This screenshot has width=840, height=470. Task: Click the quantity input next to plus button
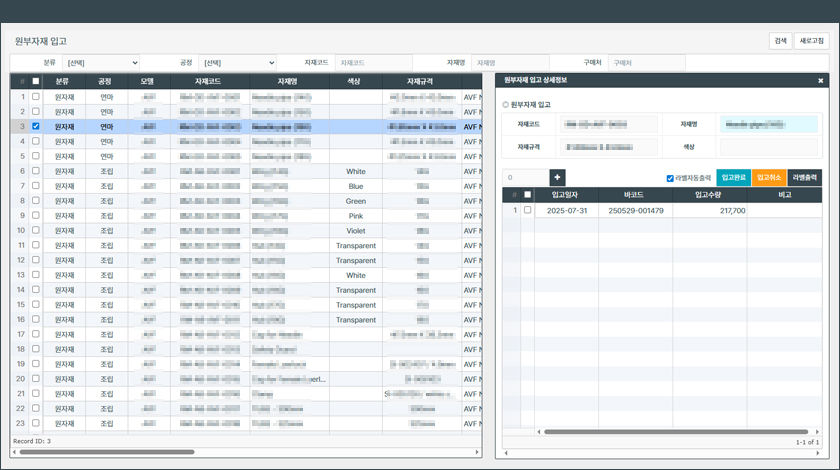click(525, 178)
